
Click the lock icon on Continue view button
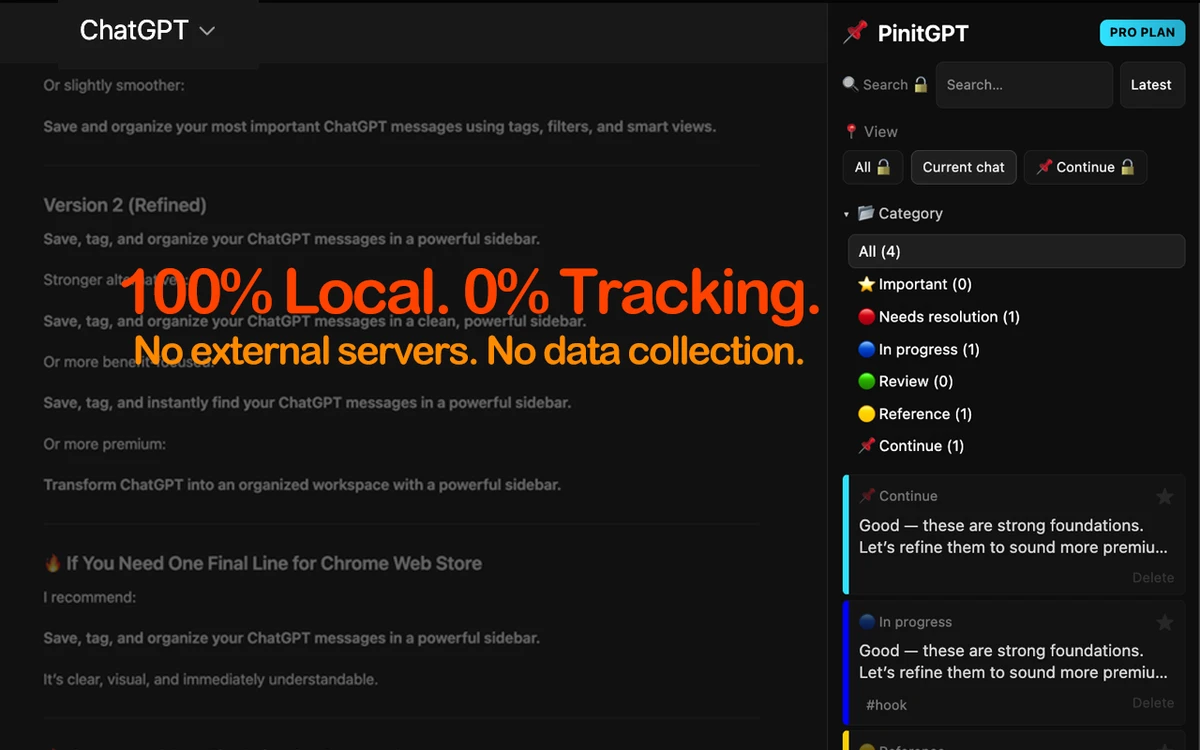tap(1127, 167)
